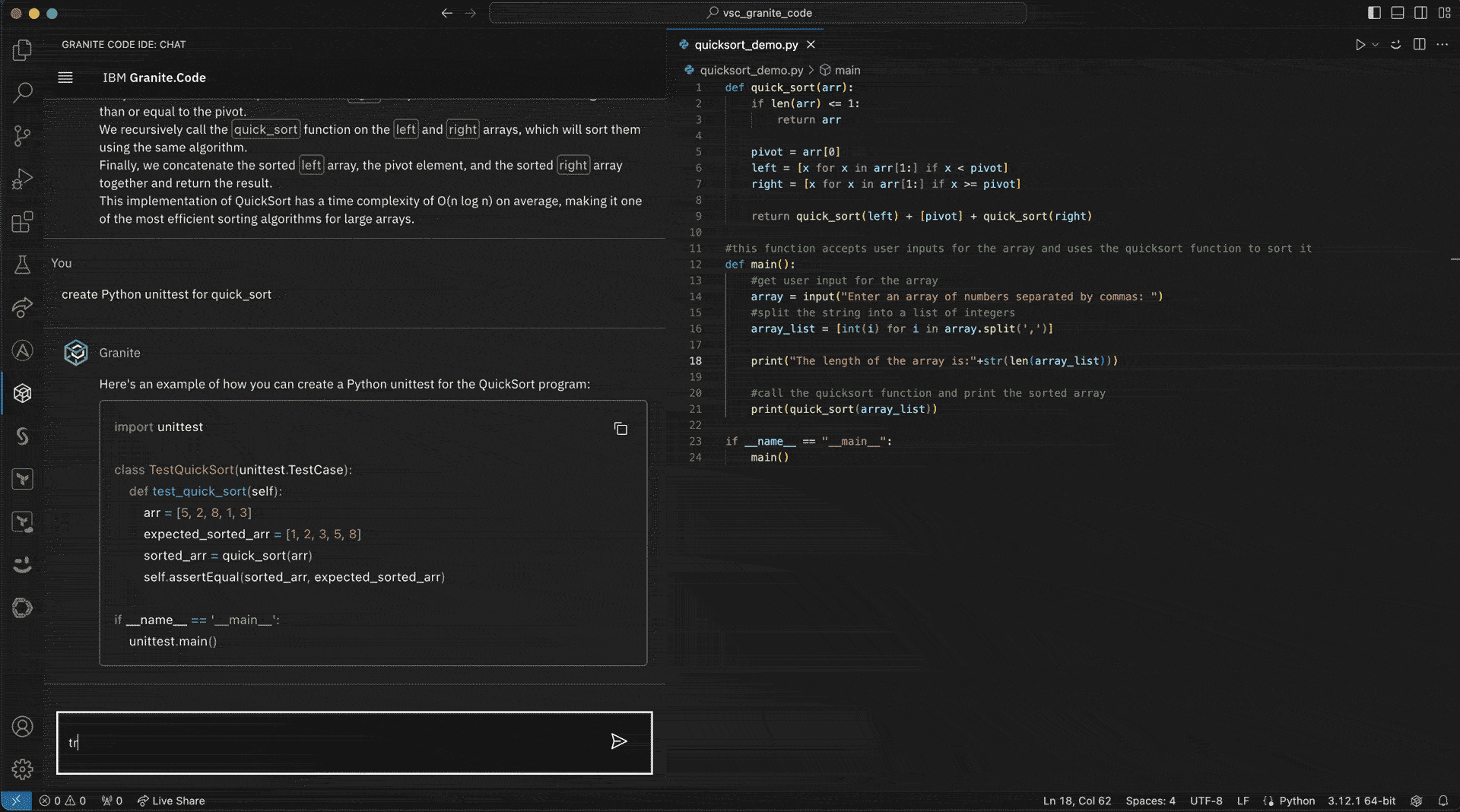Split the editor into two panes
Screen dimensions: 1460x812
click(x=1419, y=44)
